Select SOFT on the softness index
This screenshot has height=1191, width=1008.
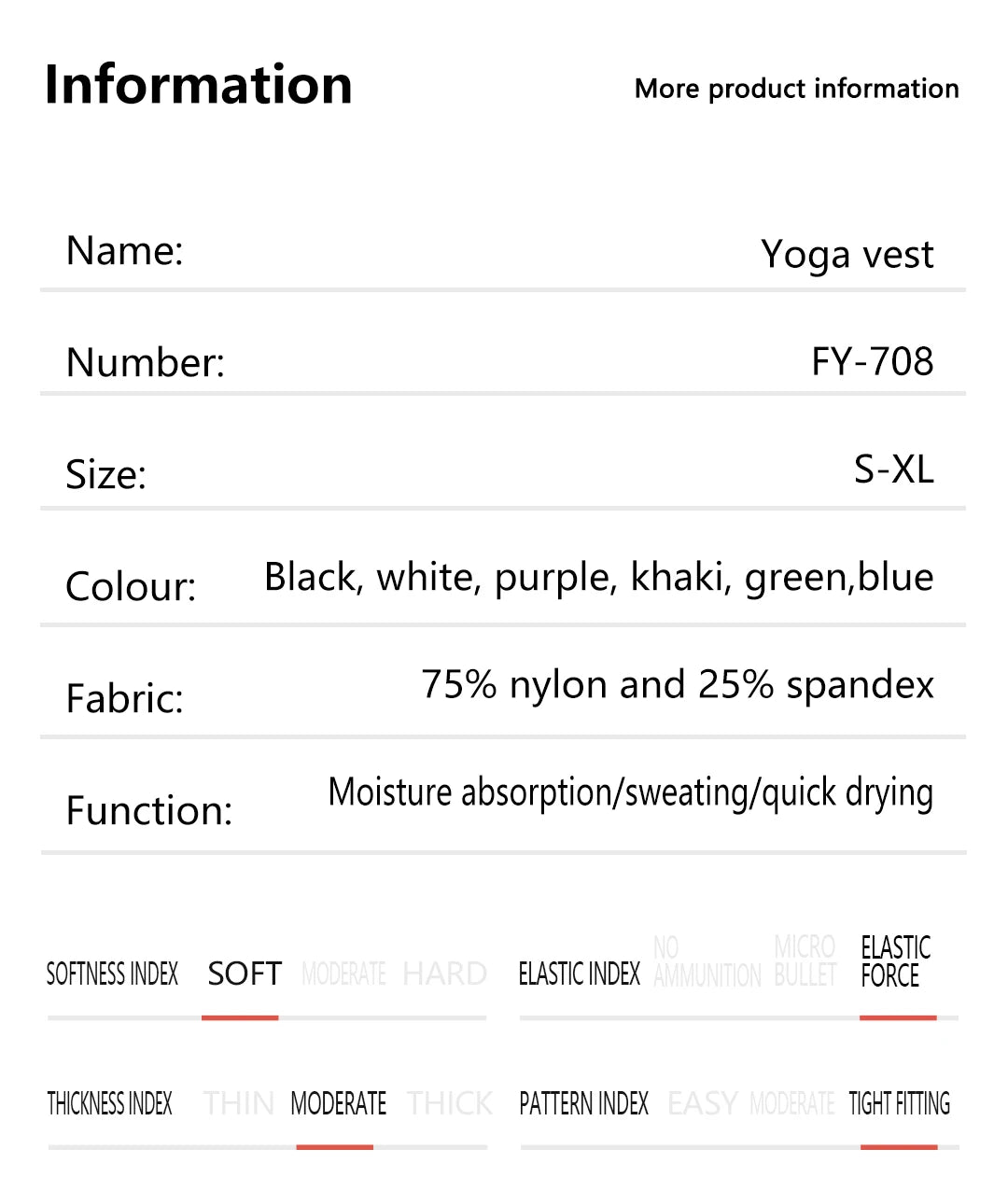point(245,974)
